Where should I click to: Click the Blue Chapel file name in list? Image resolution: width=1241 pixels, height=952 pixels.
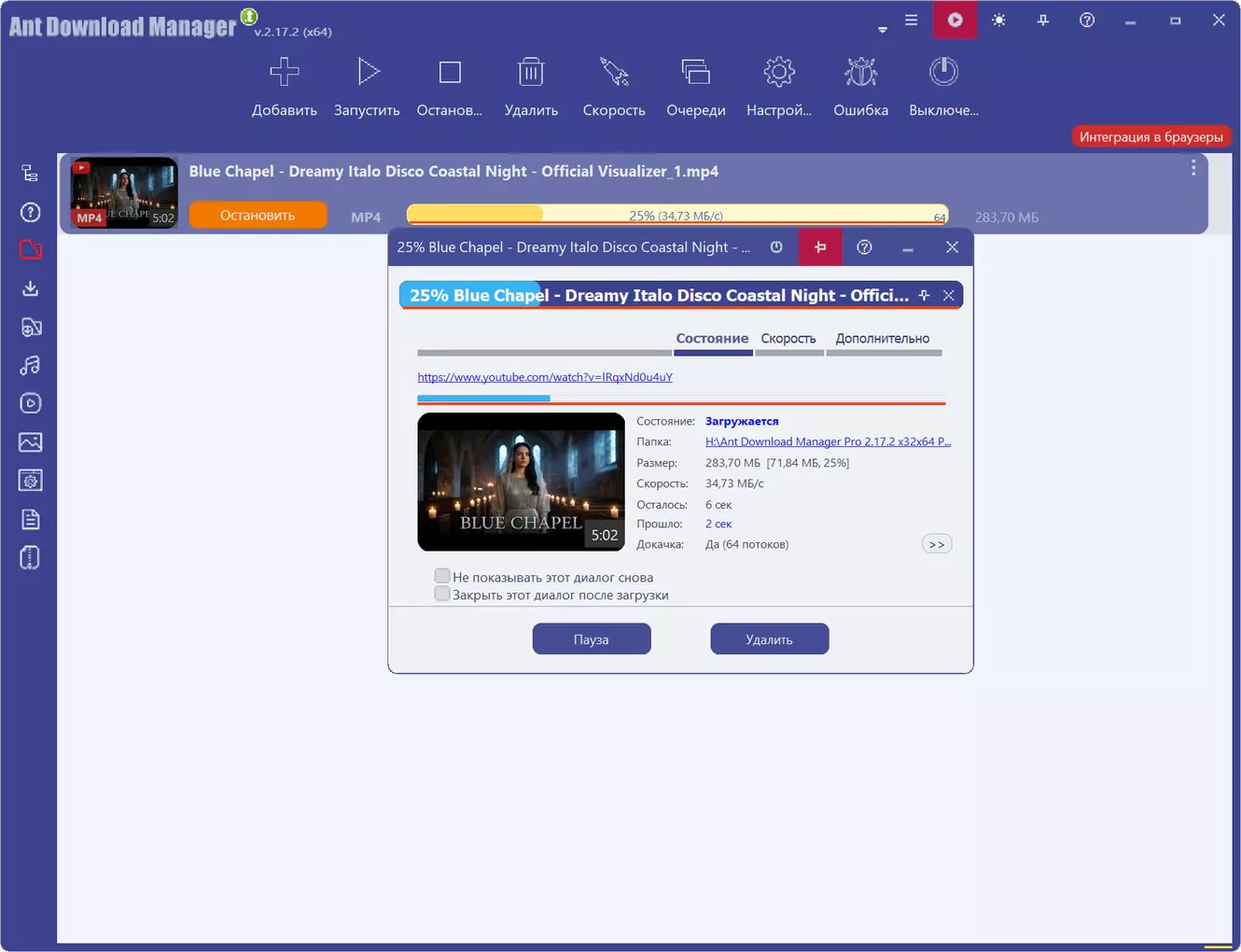click(453, 171)
